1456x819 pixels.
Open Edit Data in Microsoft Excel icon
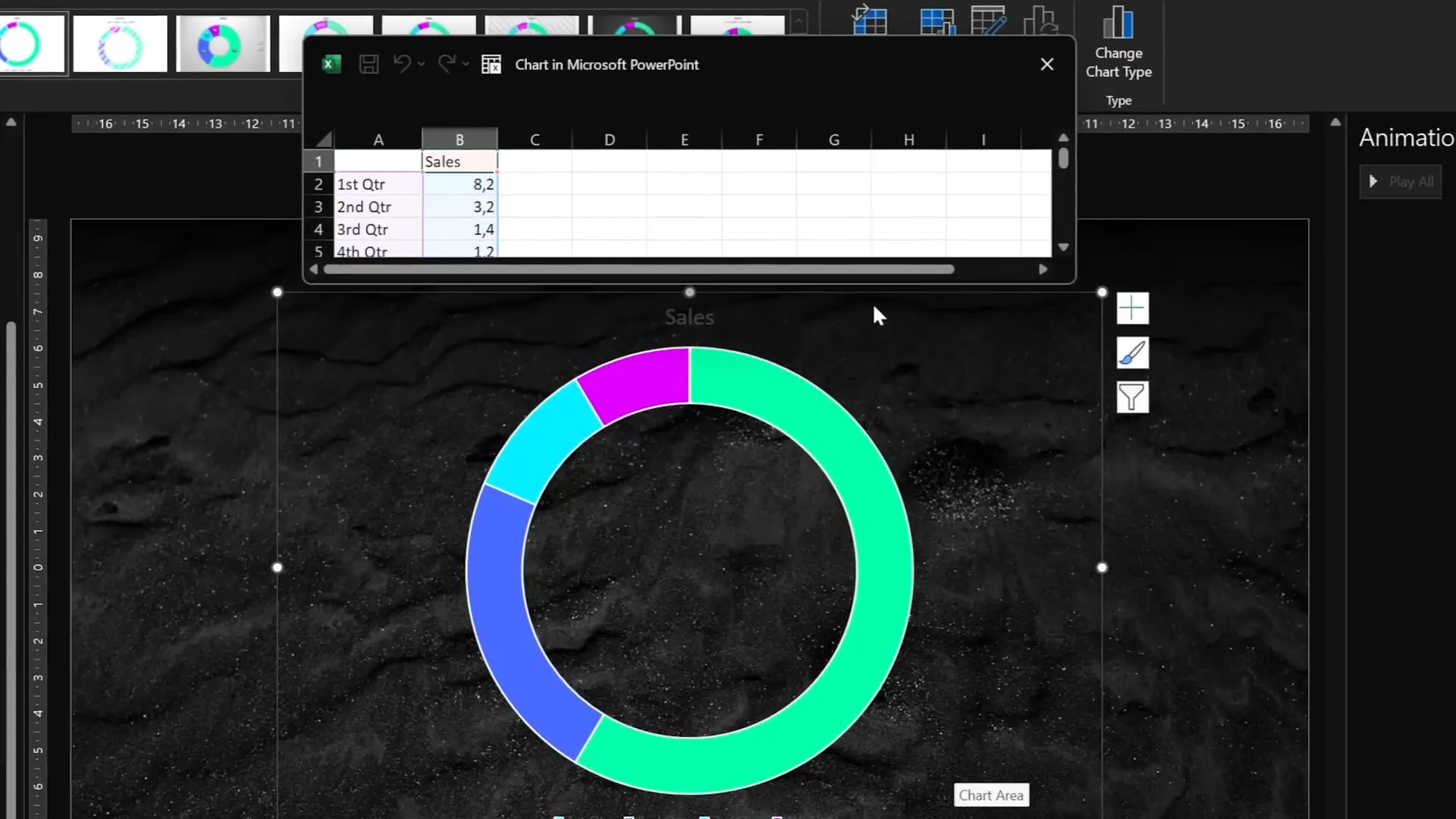coord(491,64)
